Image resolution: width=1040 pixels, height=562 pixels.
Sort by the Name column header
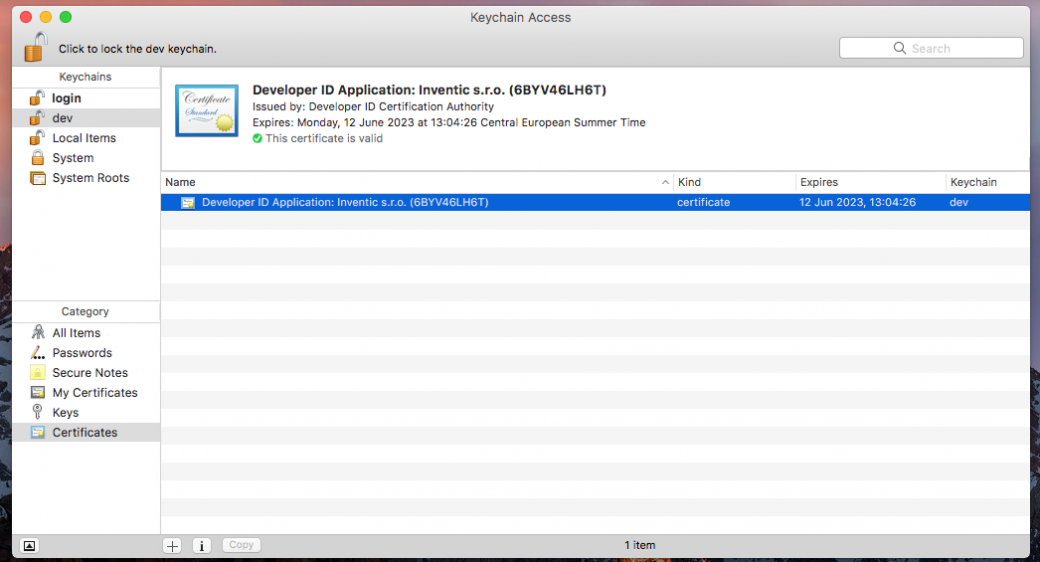click(417, 182)
